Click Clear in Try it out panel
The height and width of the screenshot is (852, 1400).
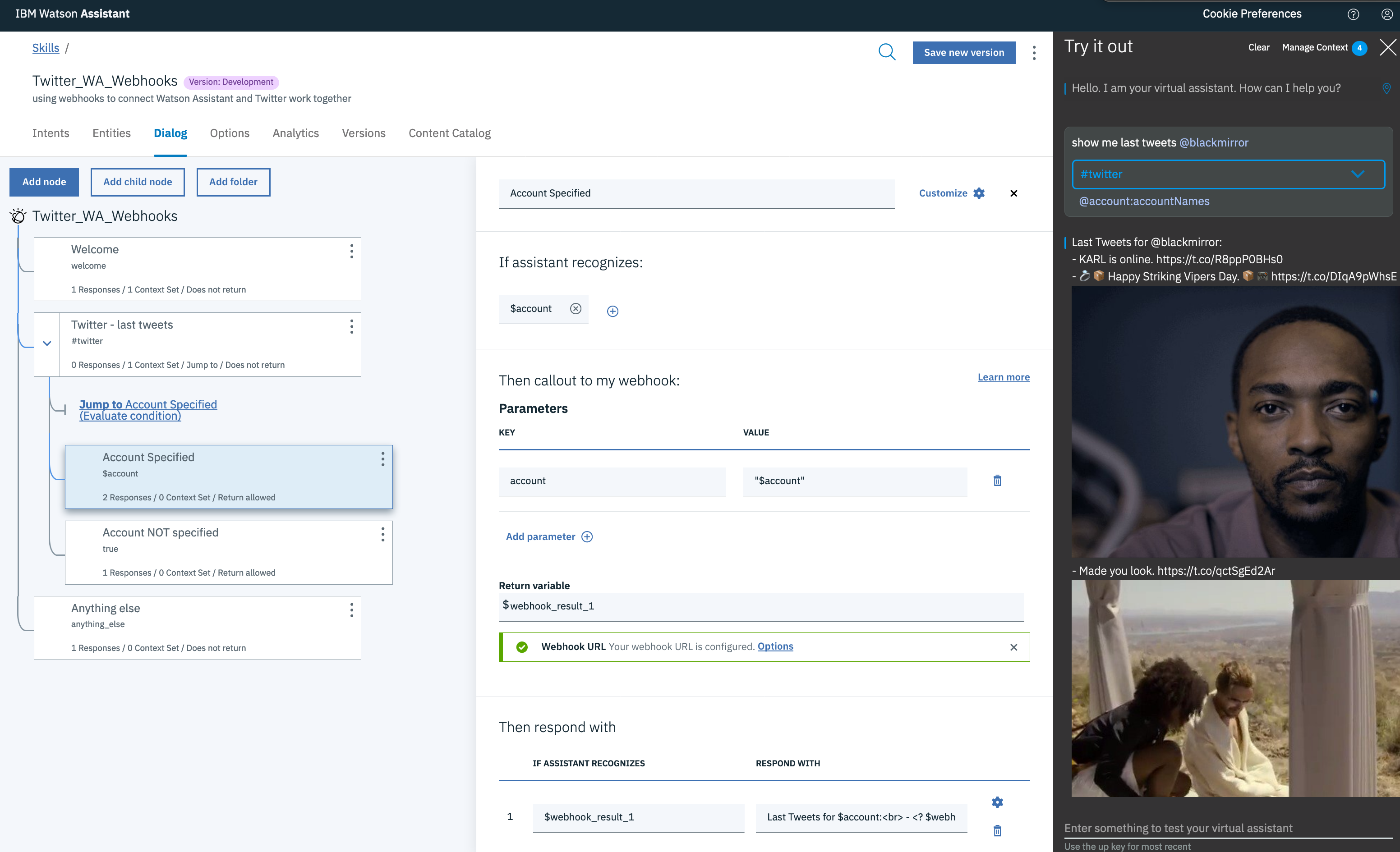[1258, 47]
